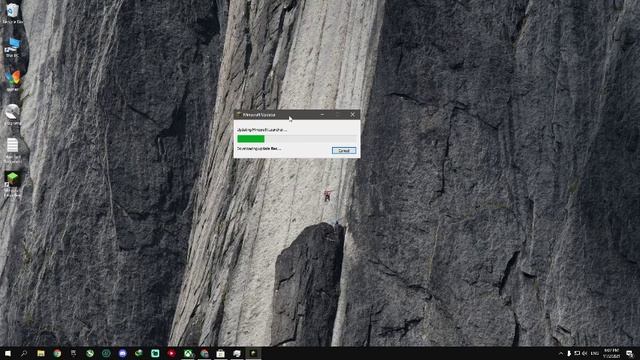The height and width of the screenshot is (360, 640).
Task: Open the Action Center notifications
Action: tap(630, 353)
